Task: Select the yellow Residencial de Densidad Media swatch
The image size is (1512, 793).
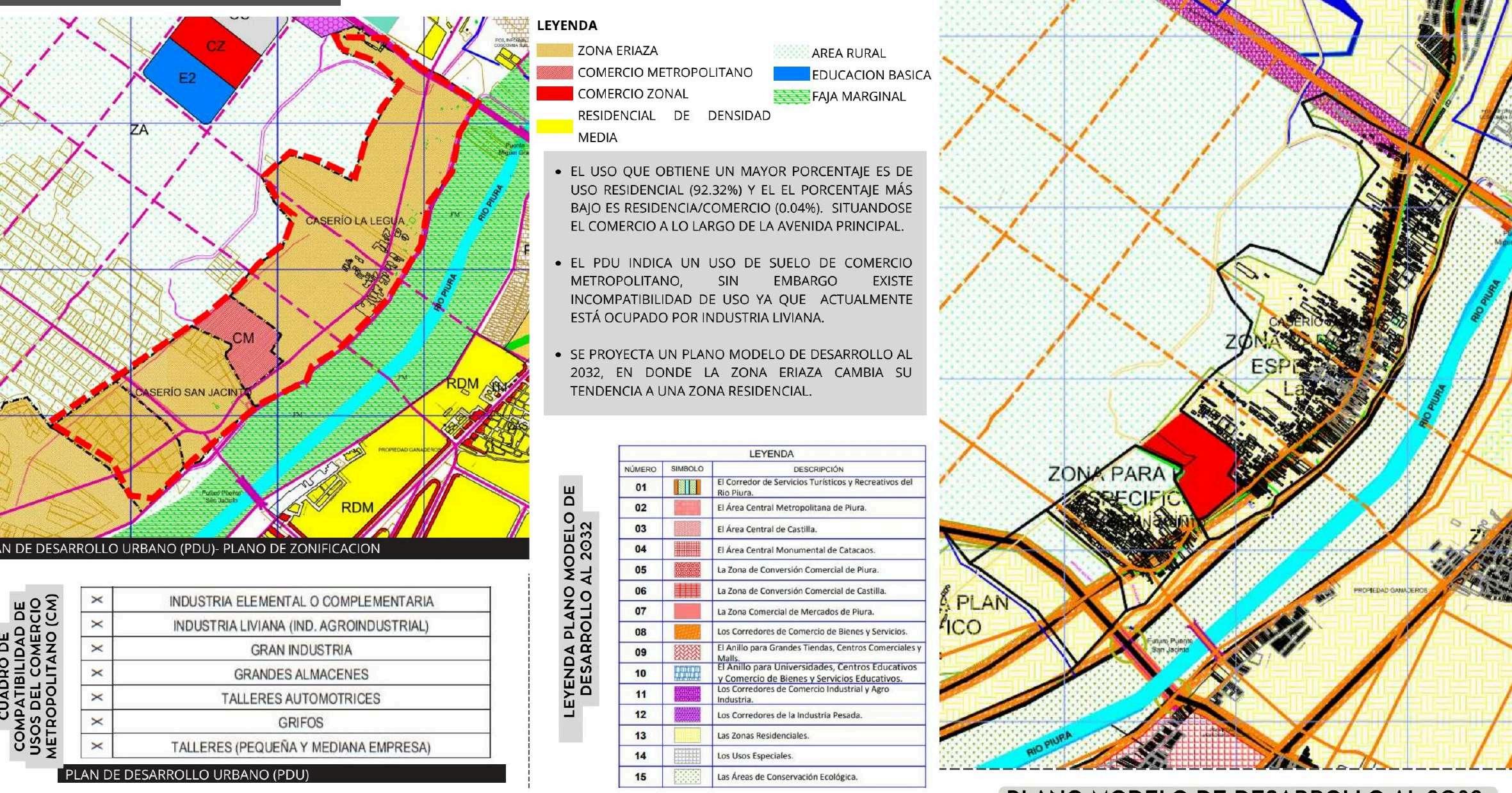Action: [555, 126]
